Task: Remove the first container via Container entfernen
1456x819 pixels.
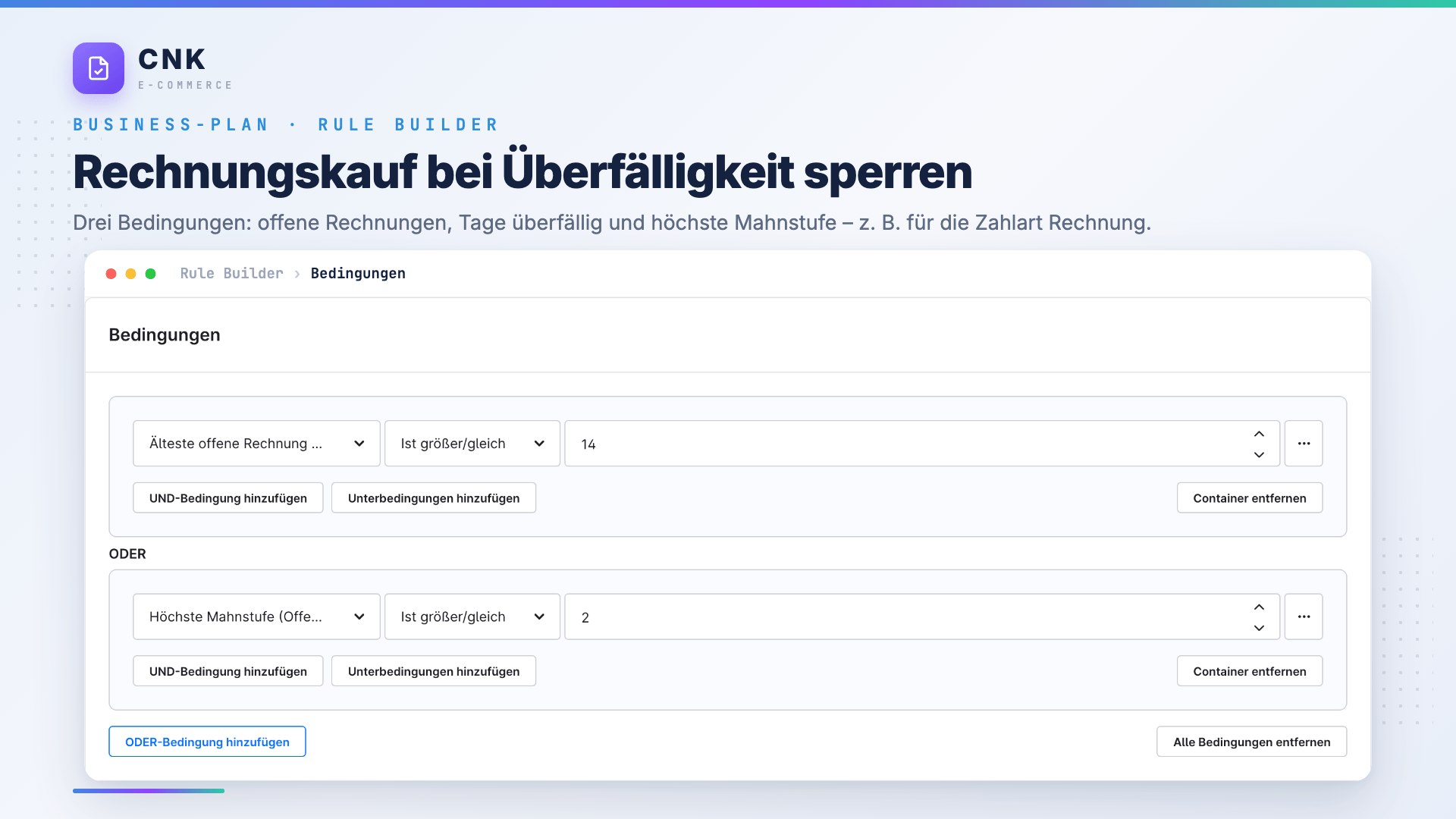Action: [1250, 498]
